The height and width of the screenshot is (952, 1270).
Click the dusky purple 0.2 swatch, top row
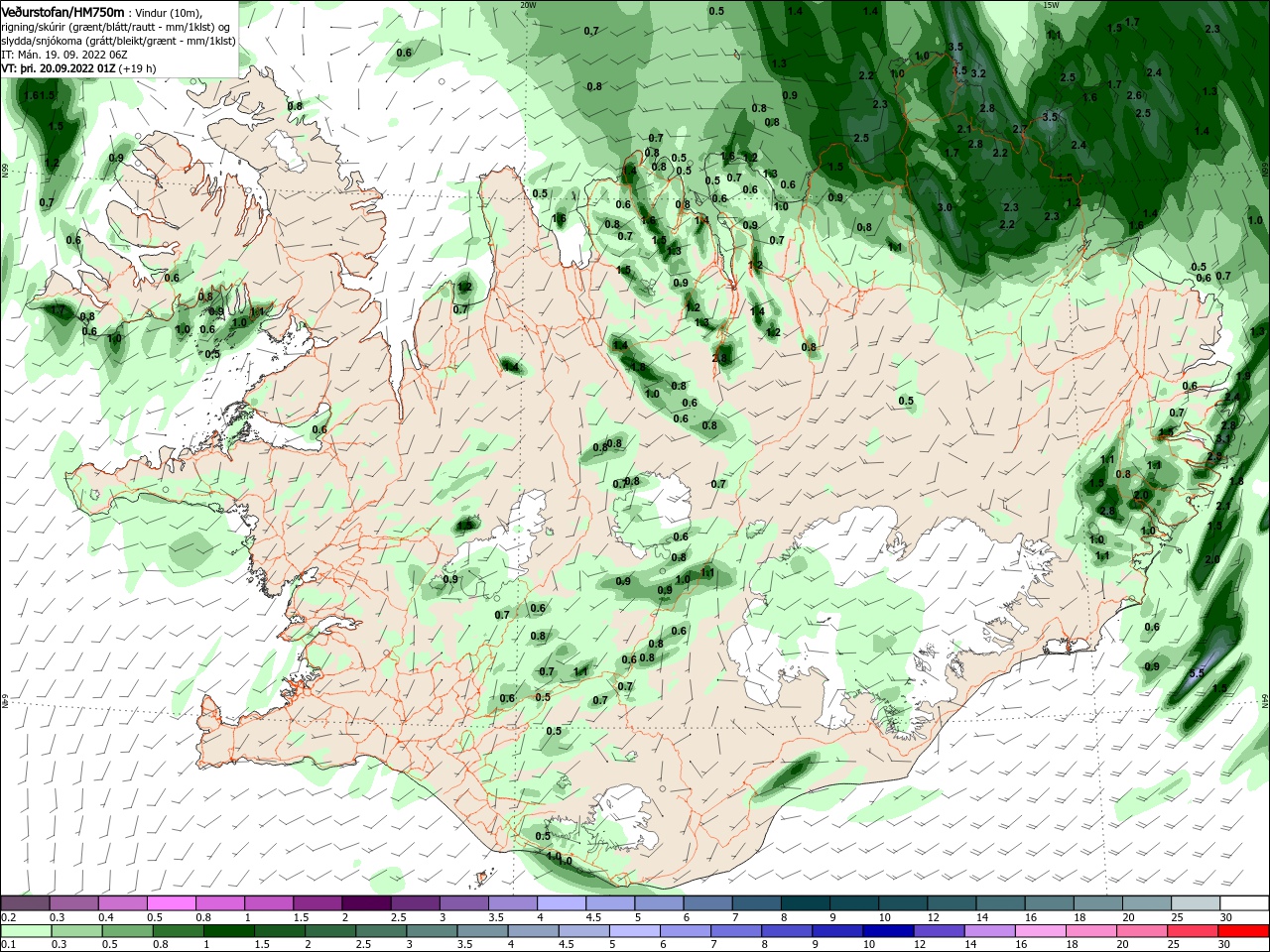pos(26,903)
